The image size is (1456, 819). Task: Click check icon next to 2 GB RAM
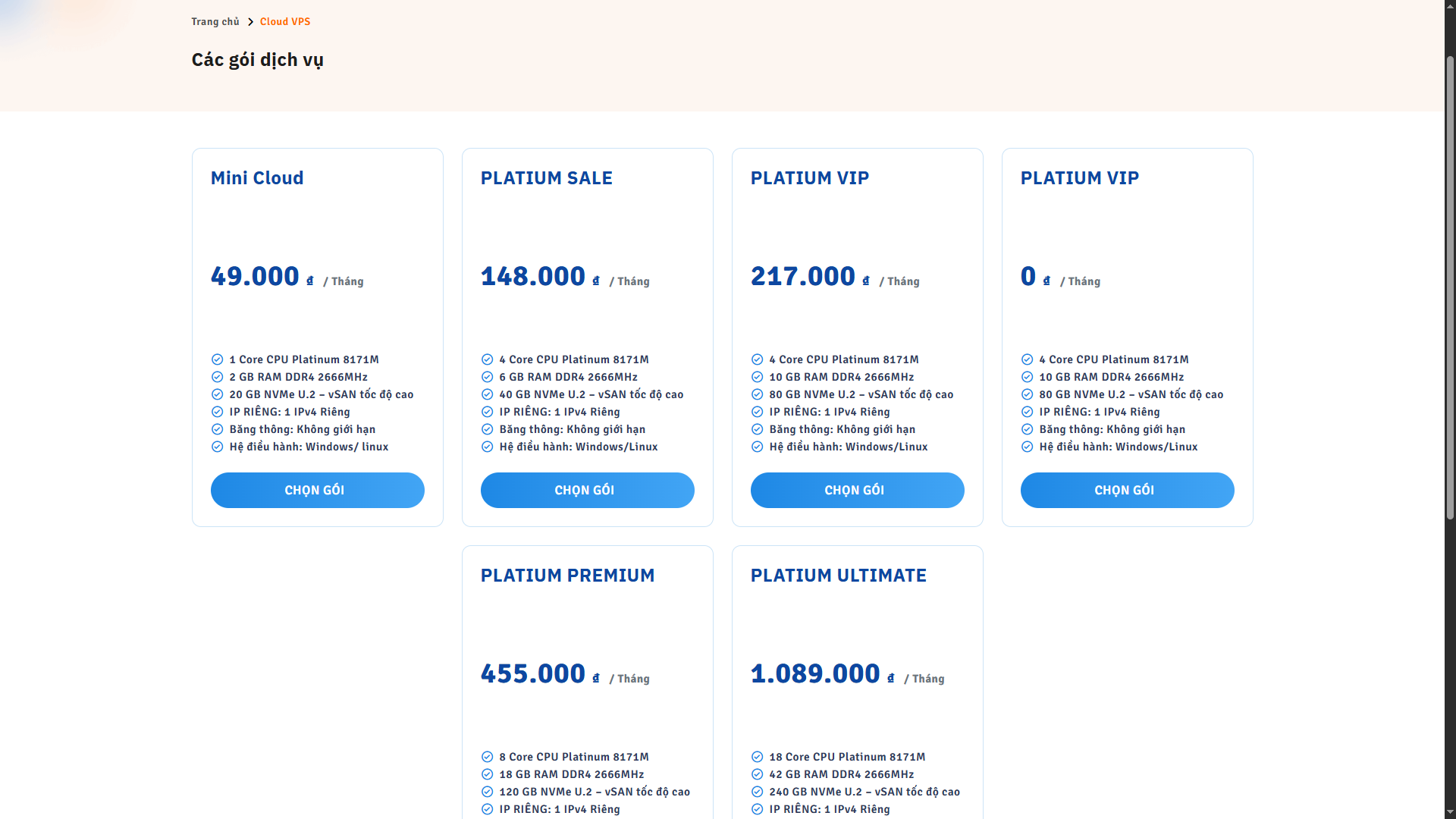pos(217,377)
